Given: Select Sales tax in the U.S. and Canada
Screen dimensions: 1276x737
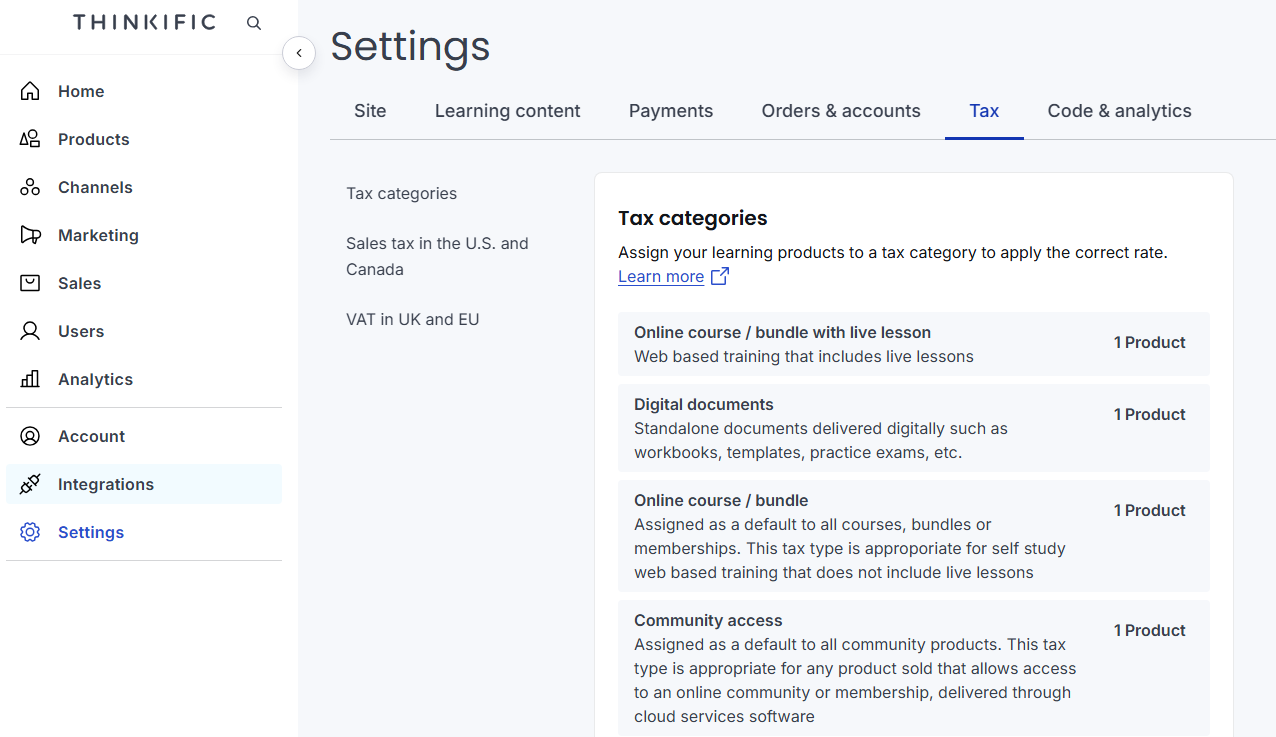Looking at the screenshot, I should 437,256.
